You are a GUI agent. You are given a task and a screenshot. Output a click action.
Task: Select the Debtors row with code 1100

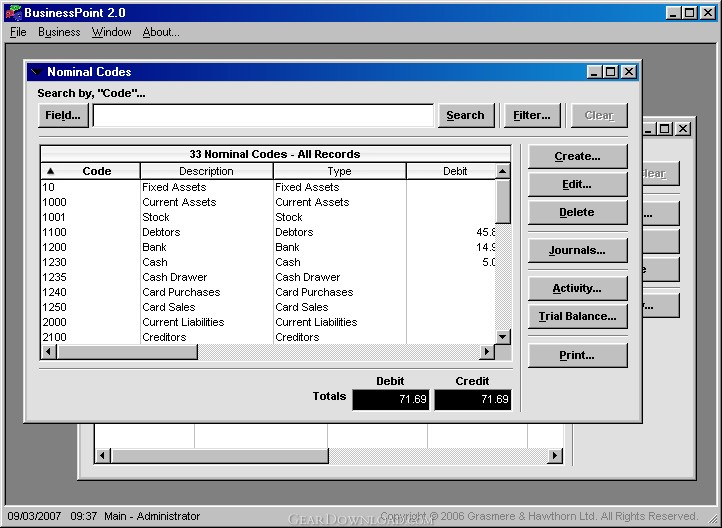[x=161, y=232]
